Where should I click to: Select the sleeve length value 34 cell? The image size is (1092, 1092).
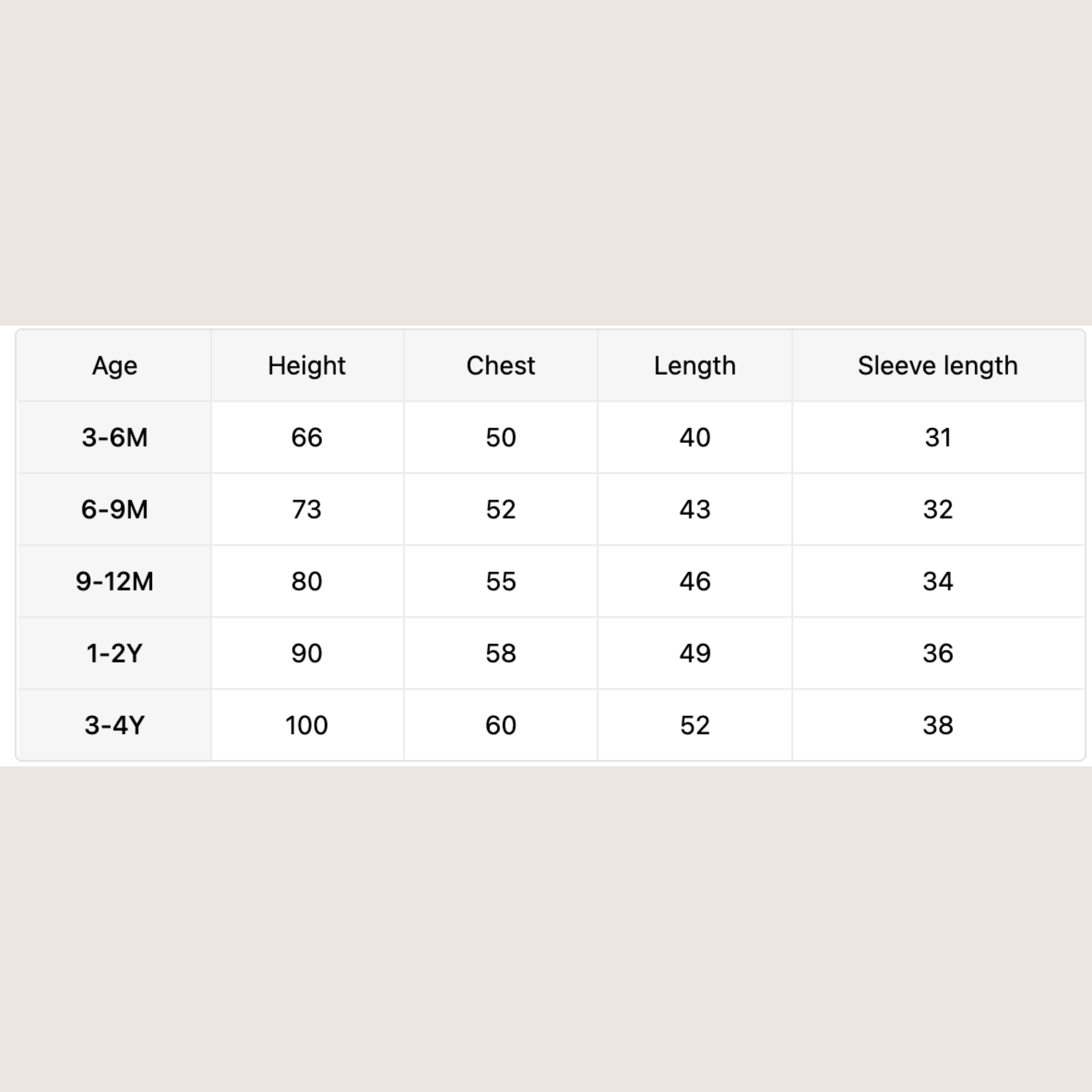[x=938, y=581]
